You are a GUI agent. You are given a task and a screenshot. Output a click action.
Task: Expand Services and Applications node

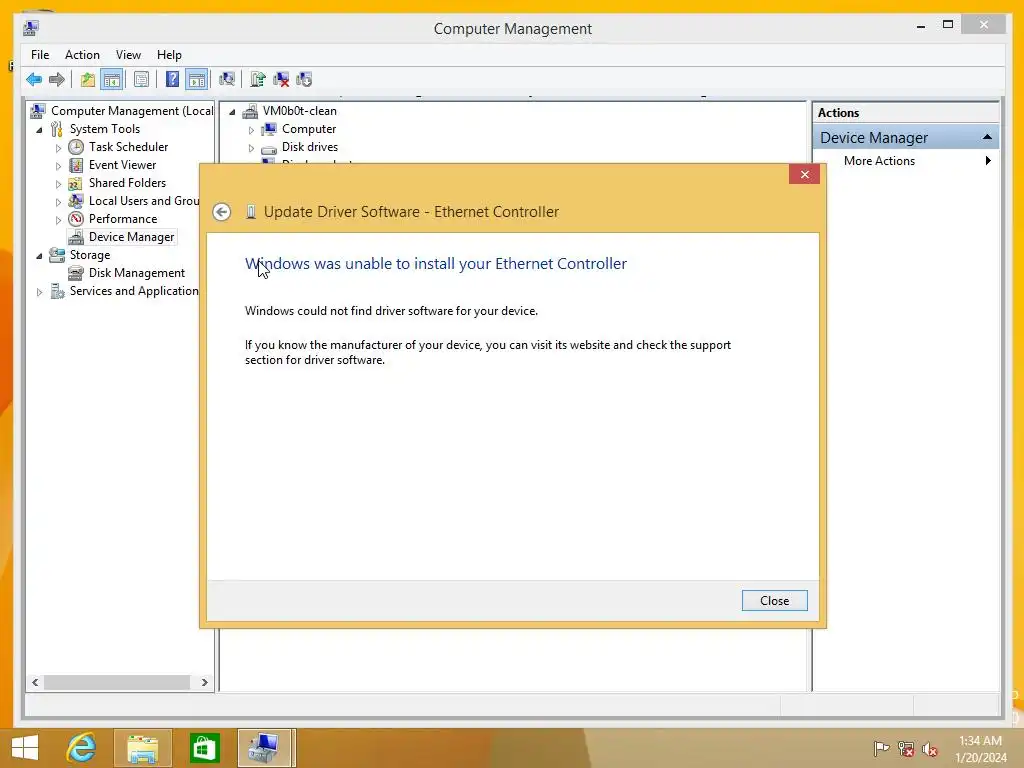pyautogui.click(x=39, y=292)
